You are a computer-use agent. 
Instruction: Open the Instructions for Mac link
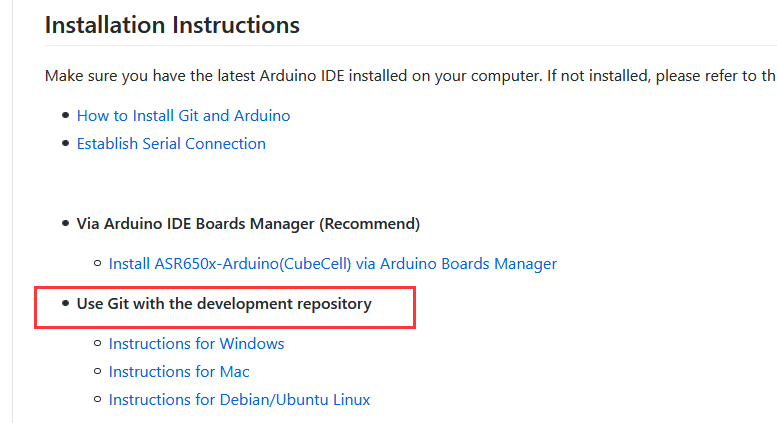pyautogui.click(x=179, y=371)
